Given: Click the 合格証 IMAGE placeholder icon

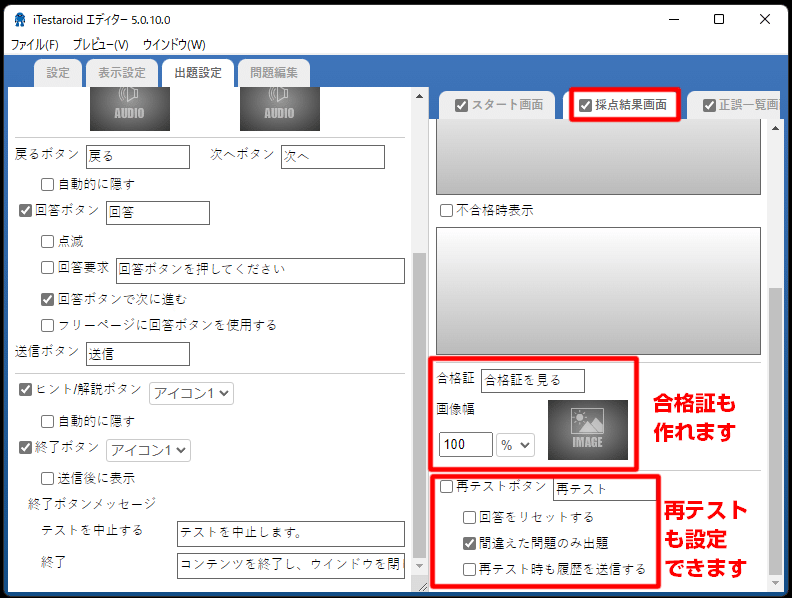Looking at the screenshot, I should click(588, 430).
